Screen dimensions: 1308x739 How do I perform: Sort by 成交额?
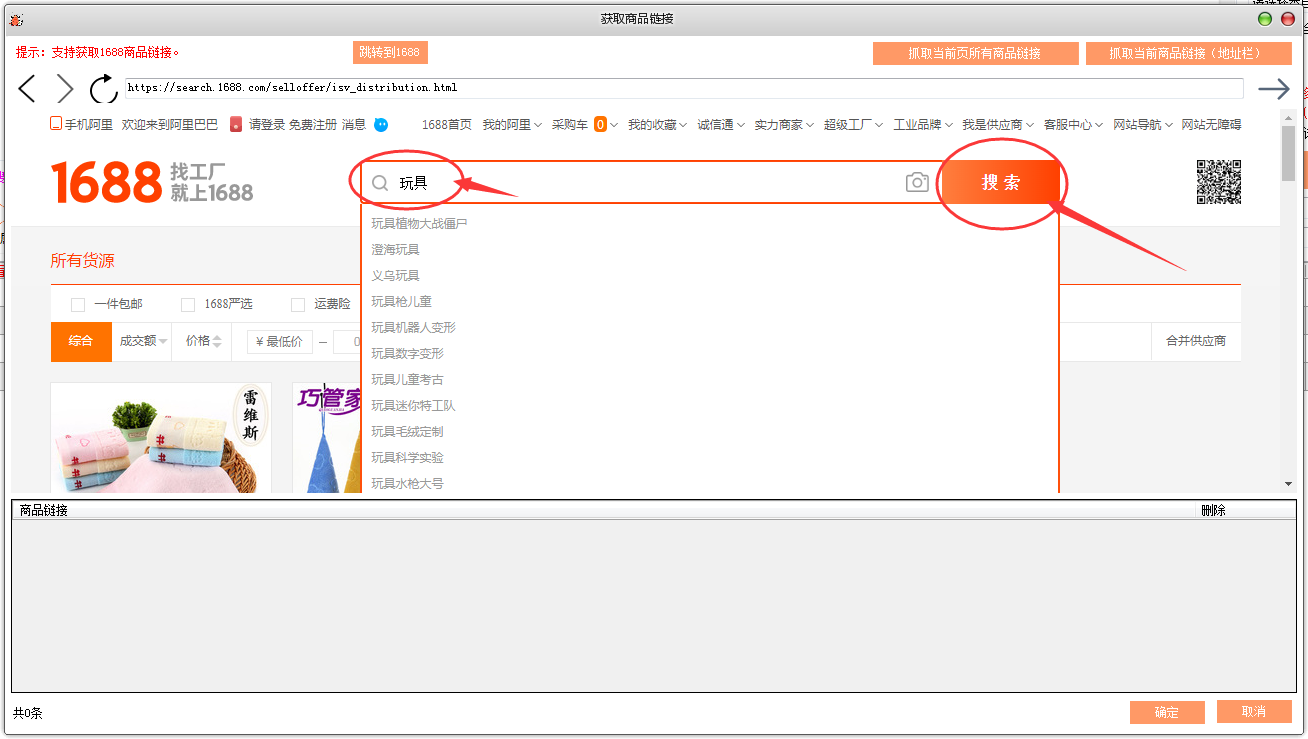[141, 341]
